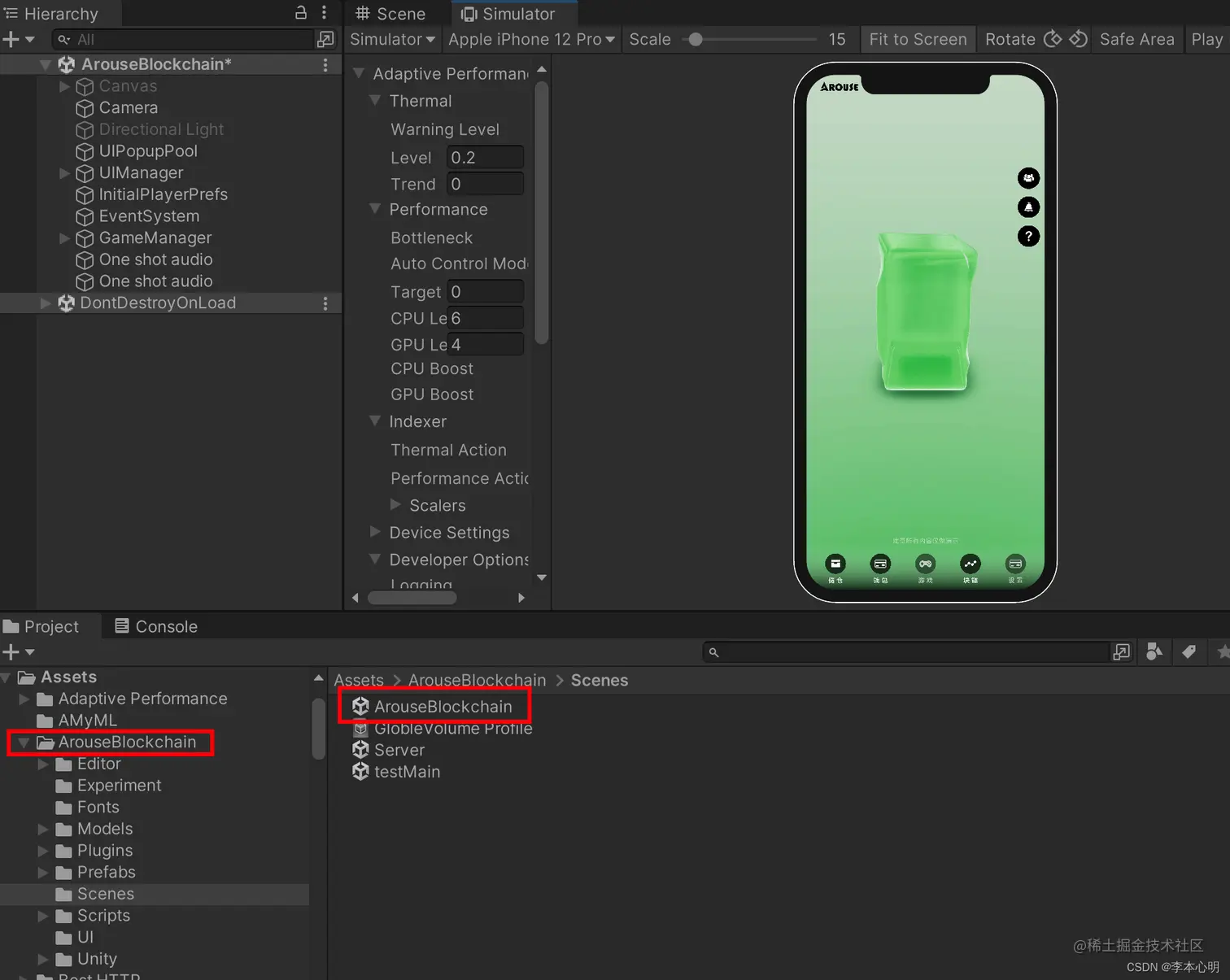Open the Hierarchy panel three-dot menu
Screen dimensions: 1230x980
(x=324, y=12)
